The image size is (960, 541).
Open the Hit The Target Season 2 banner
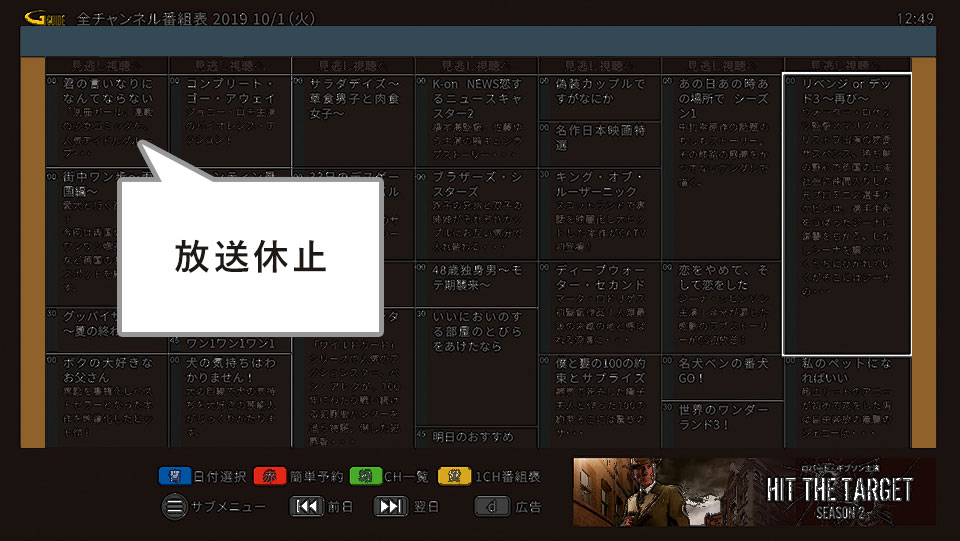tap(753, 491)
